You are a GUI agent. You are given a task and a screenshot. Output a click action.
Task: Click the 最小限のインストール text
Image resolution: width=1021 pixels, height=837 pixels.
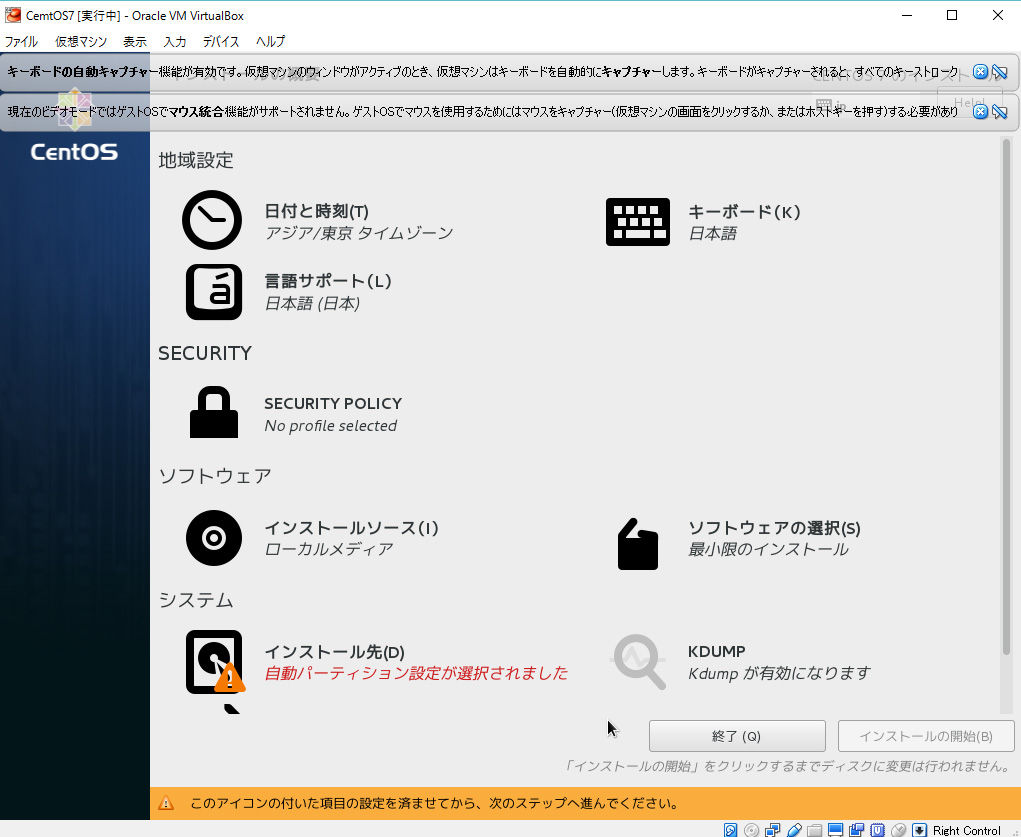click(768, 549)
